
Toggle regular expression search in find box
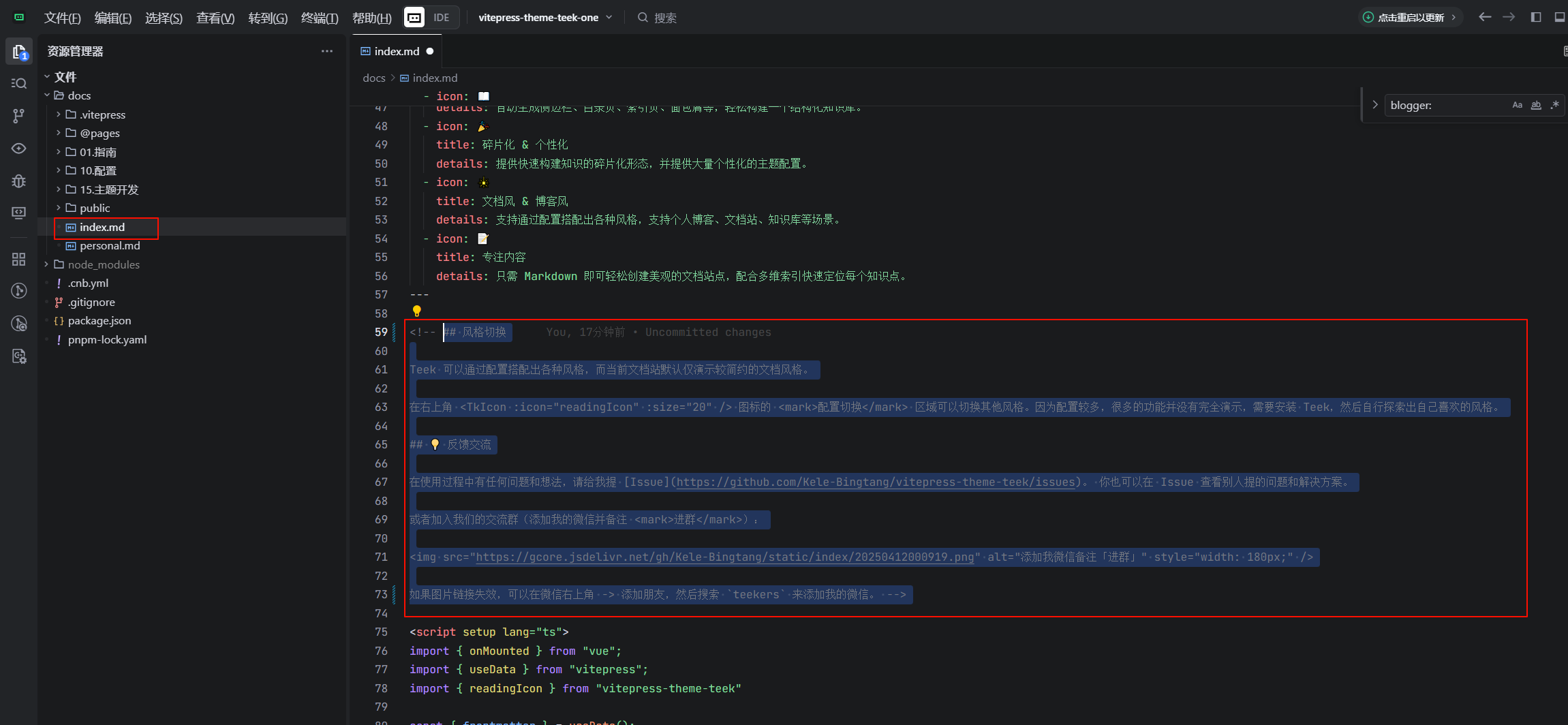[x=1554, y=105]
